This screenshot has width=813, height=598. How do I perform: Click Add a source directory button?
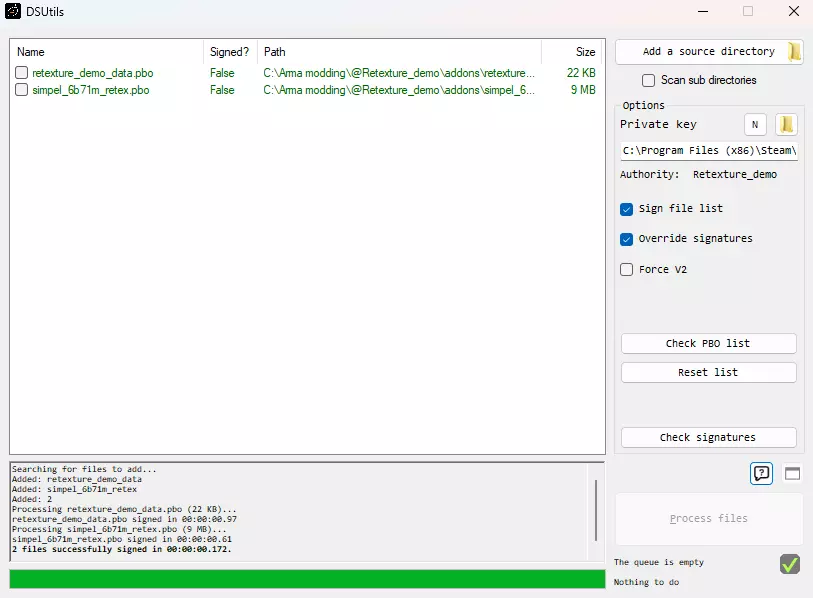709,52
